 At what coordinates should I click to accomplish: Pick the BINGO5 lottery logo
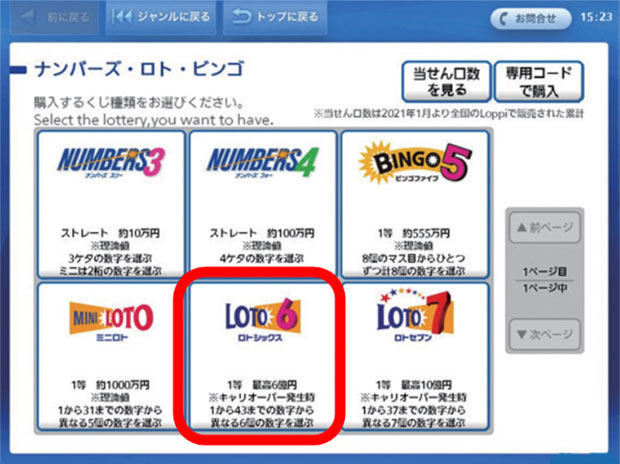[x=414, y=163]
